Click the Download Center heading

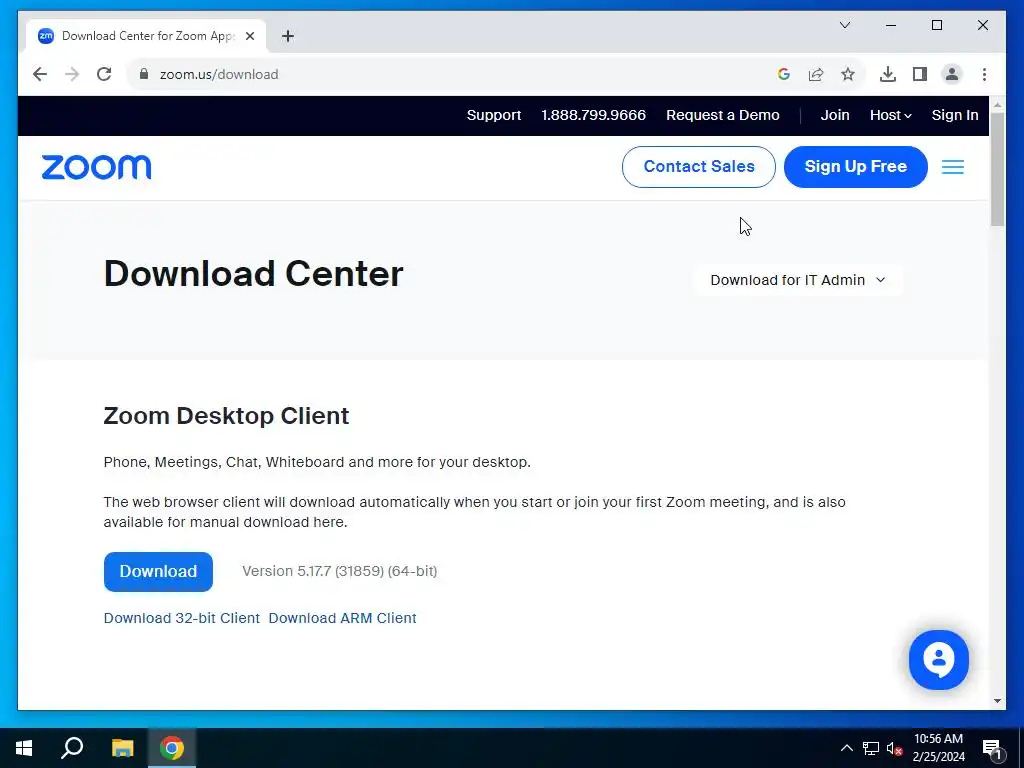pyautogui.click(x=253, y=274)
